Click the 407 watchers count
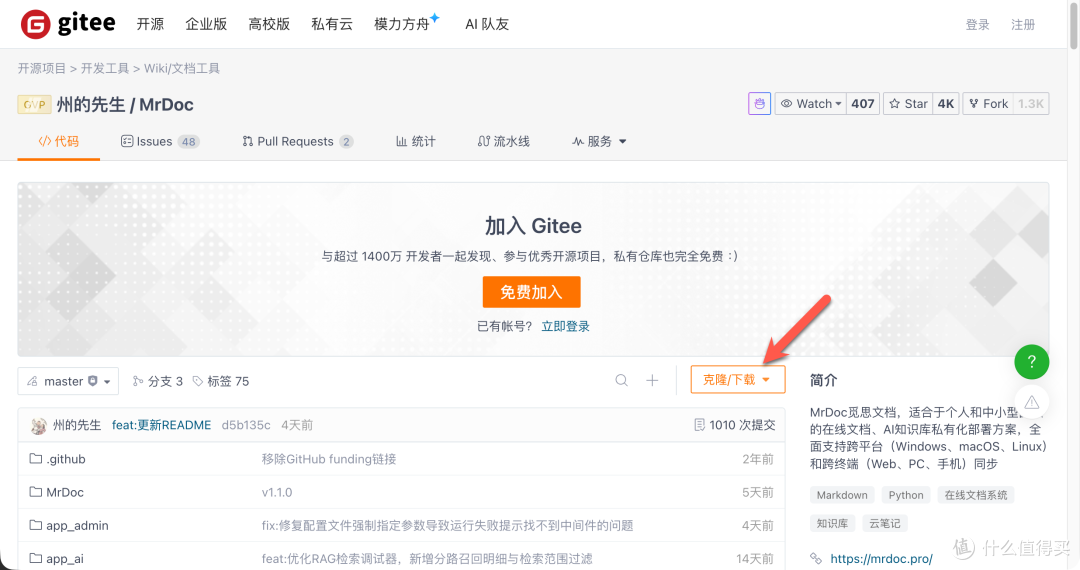 coord(862,104)
